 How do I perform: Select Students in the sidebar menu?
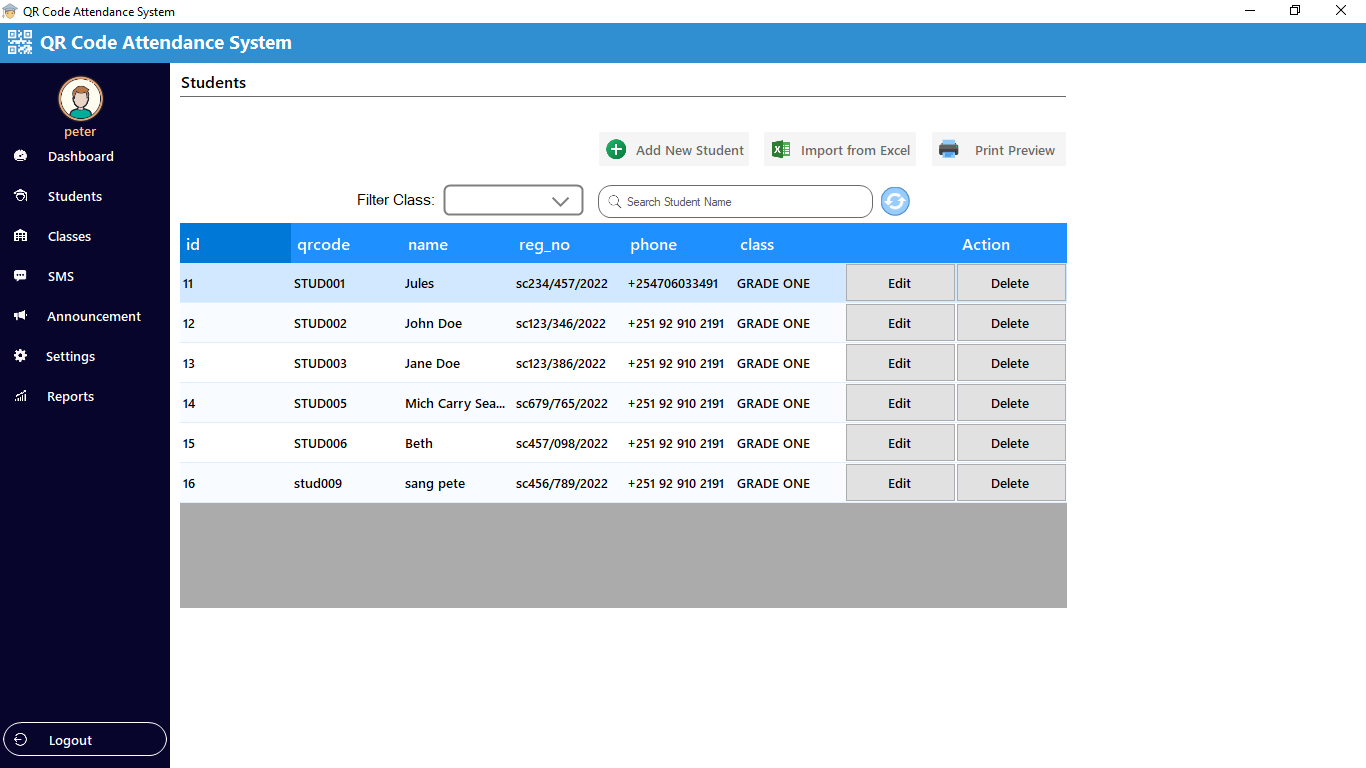click(x=74, y=196)
